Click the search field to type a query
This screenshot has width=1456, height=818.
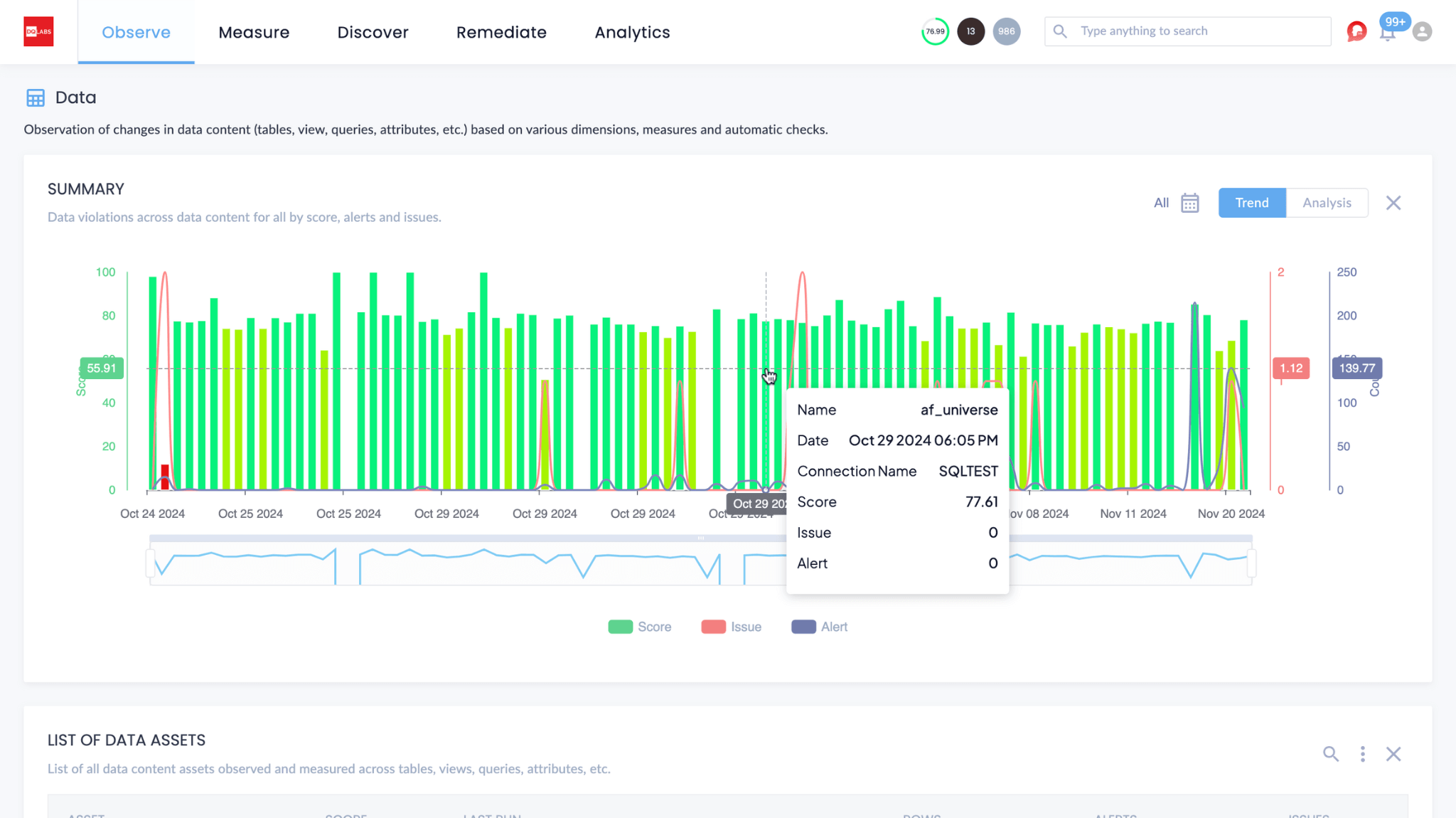coord(1187,31)
